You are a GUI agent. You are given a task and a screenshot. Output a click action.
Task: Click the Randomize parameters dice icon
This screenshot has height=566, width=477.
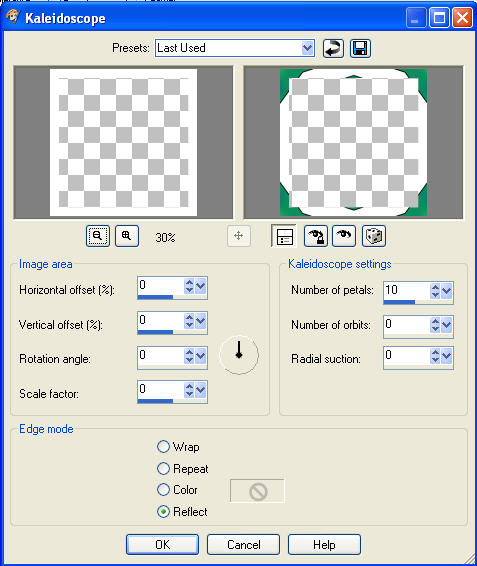pos(374,236)
